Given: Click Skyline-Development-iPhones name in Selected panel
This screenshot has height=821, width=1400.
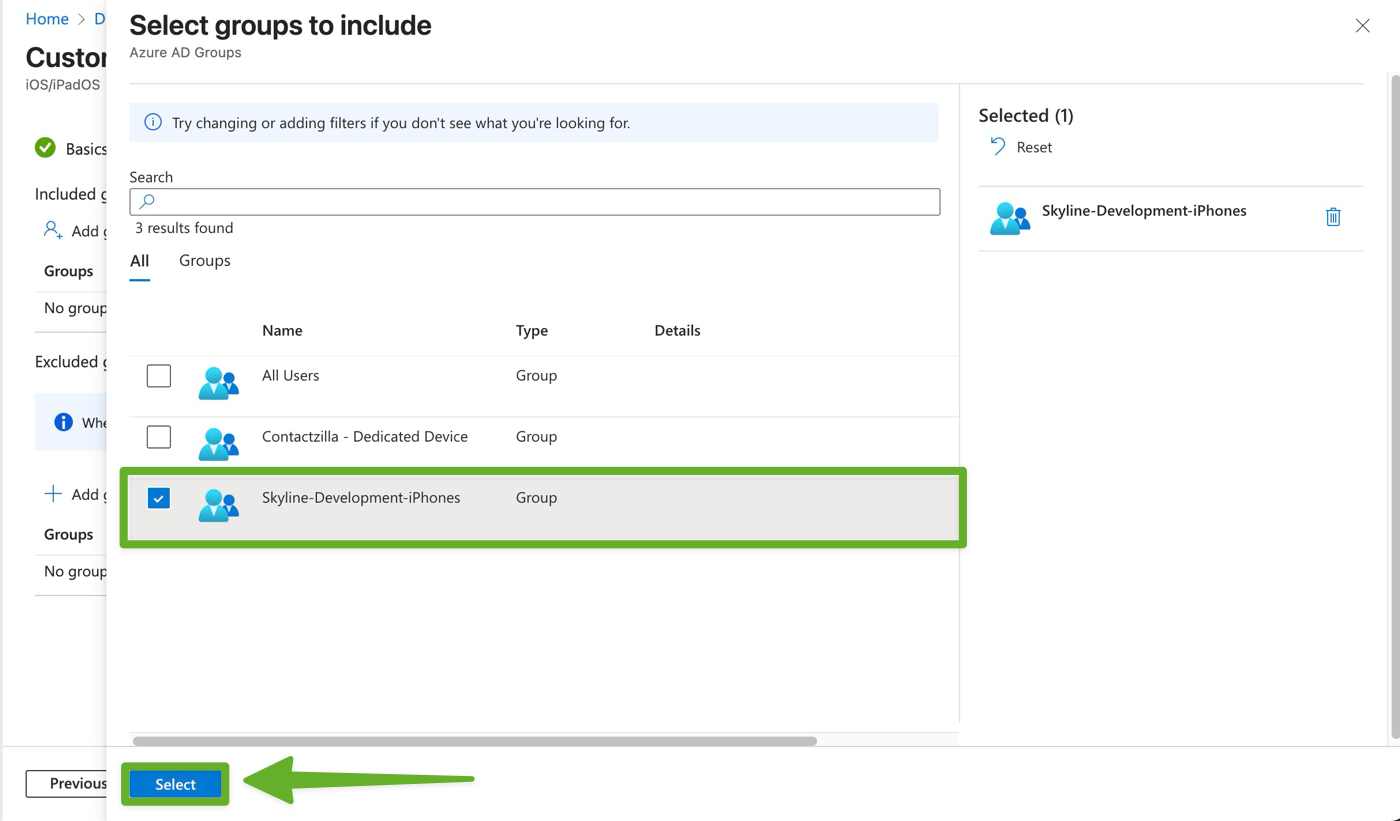Looking at the screenshot, I should pos(1144,210).
